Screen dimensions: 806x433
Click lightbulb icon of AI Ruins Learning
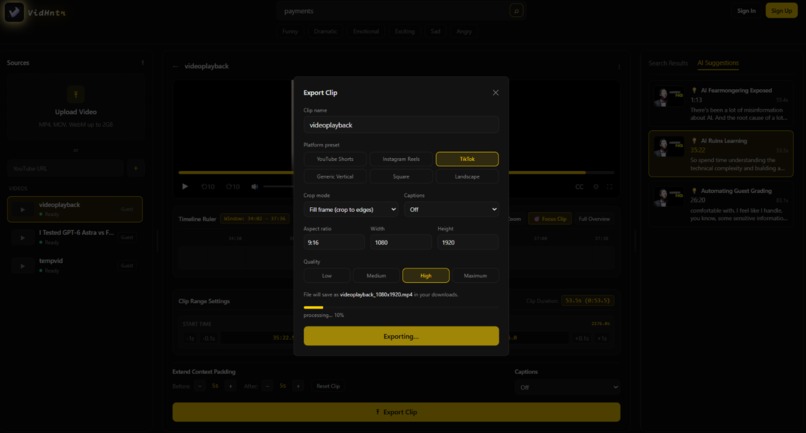point(694,141)
